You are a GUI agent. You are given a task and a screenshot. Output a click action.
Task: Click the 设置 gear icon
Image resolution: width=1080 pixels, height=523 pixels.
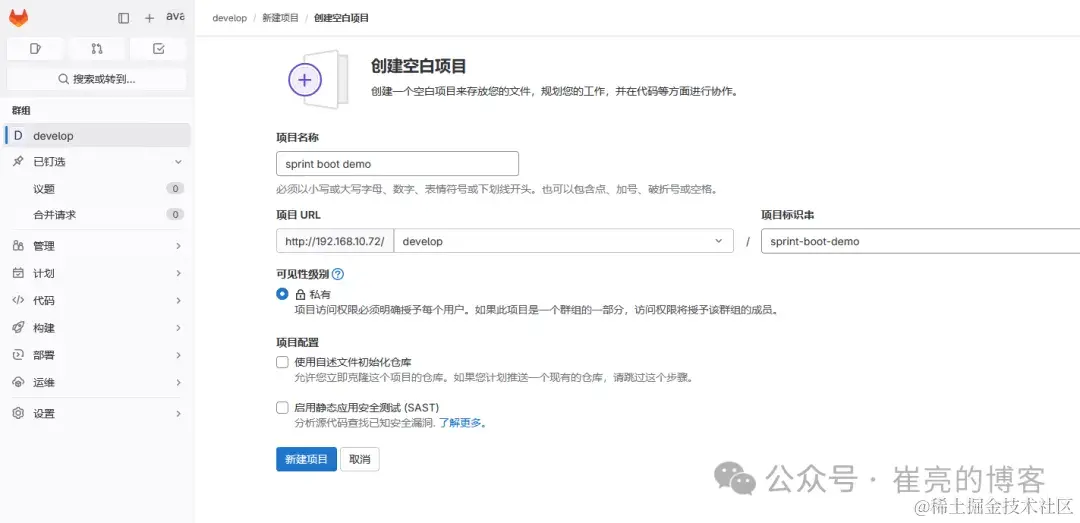click(x=19, y=413)
